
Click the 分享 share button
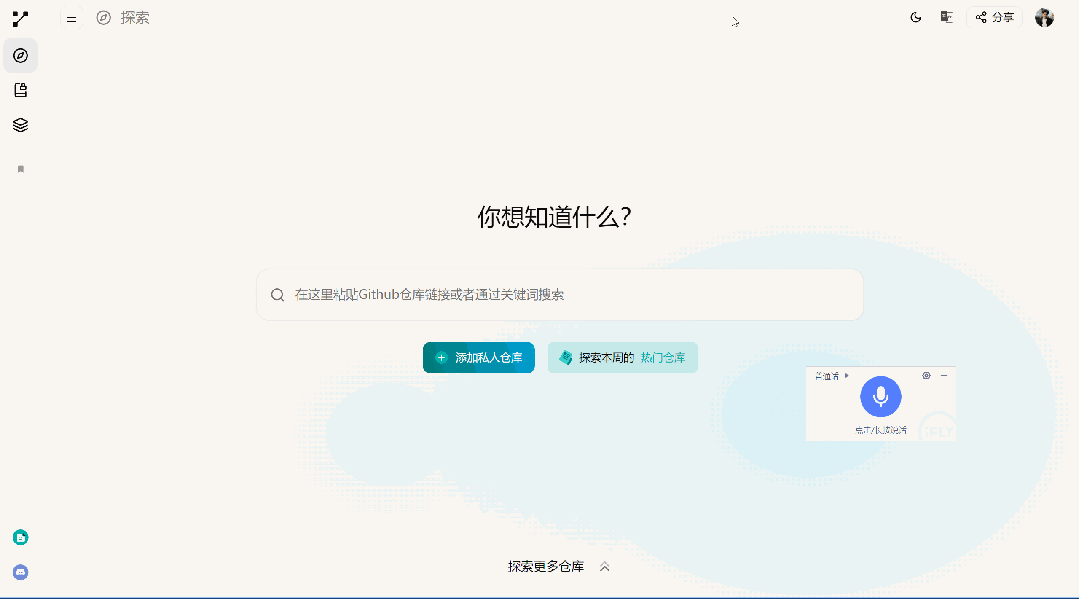[x=994, y=17]
